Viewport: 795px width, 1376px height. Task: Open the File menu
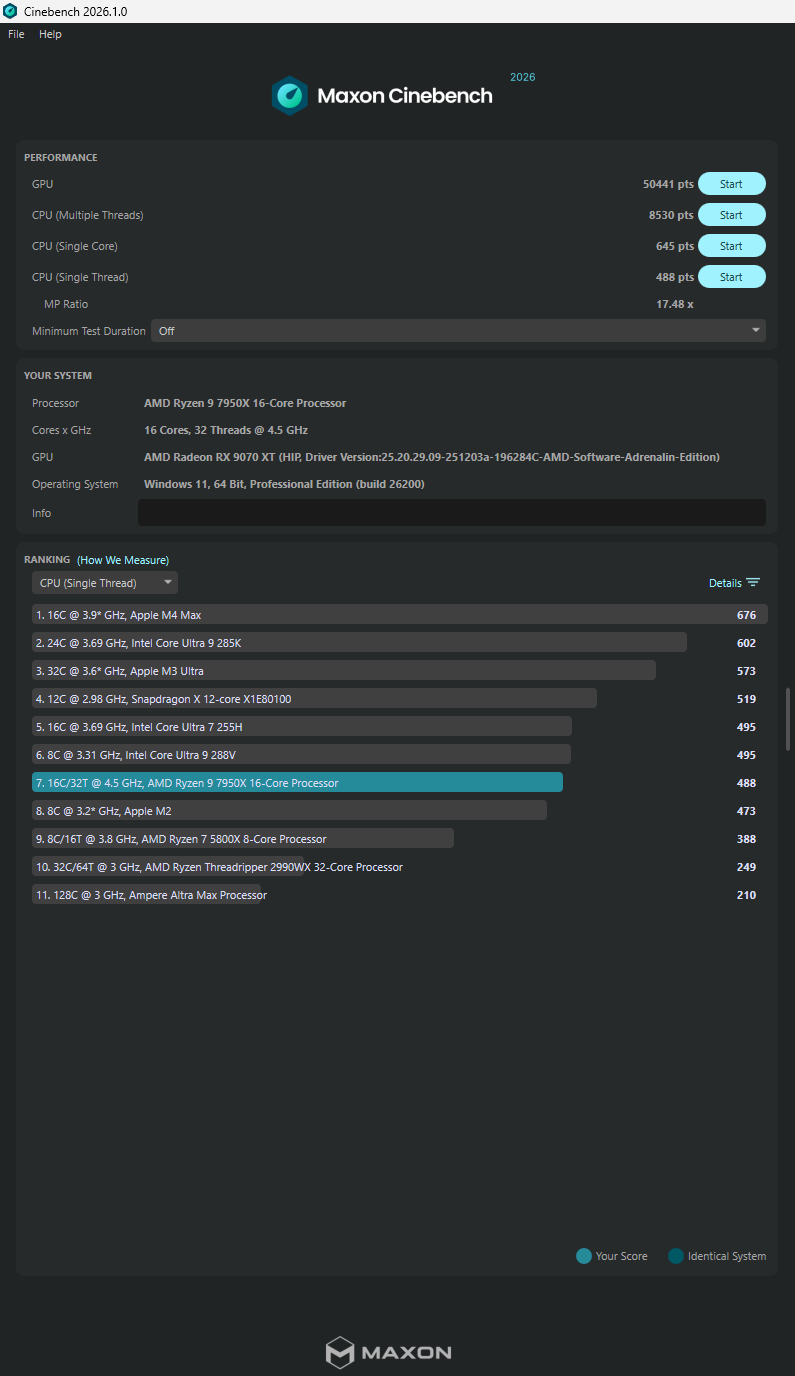point(16,34)
